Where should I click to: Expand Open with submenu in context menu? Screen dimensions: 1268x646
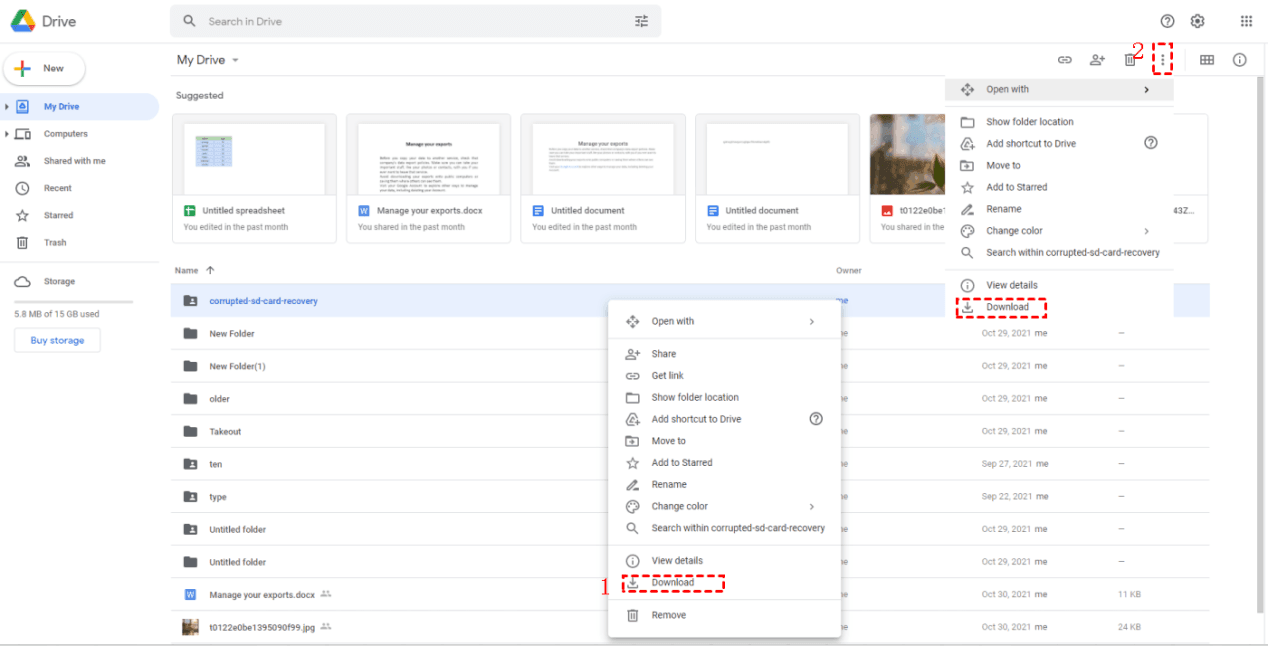pyautogui.click(x=811, y=322)
